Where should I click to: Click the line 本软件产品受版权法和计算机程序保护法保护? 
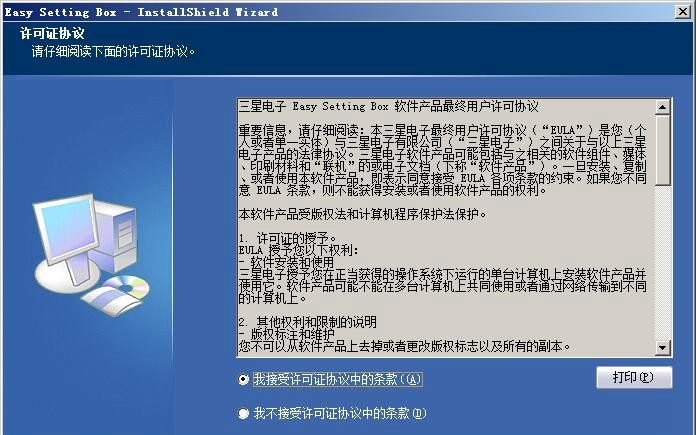[363, 214]
